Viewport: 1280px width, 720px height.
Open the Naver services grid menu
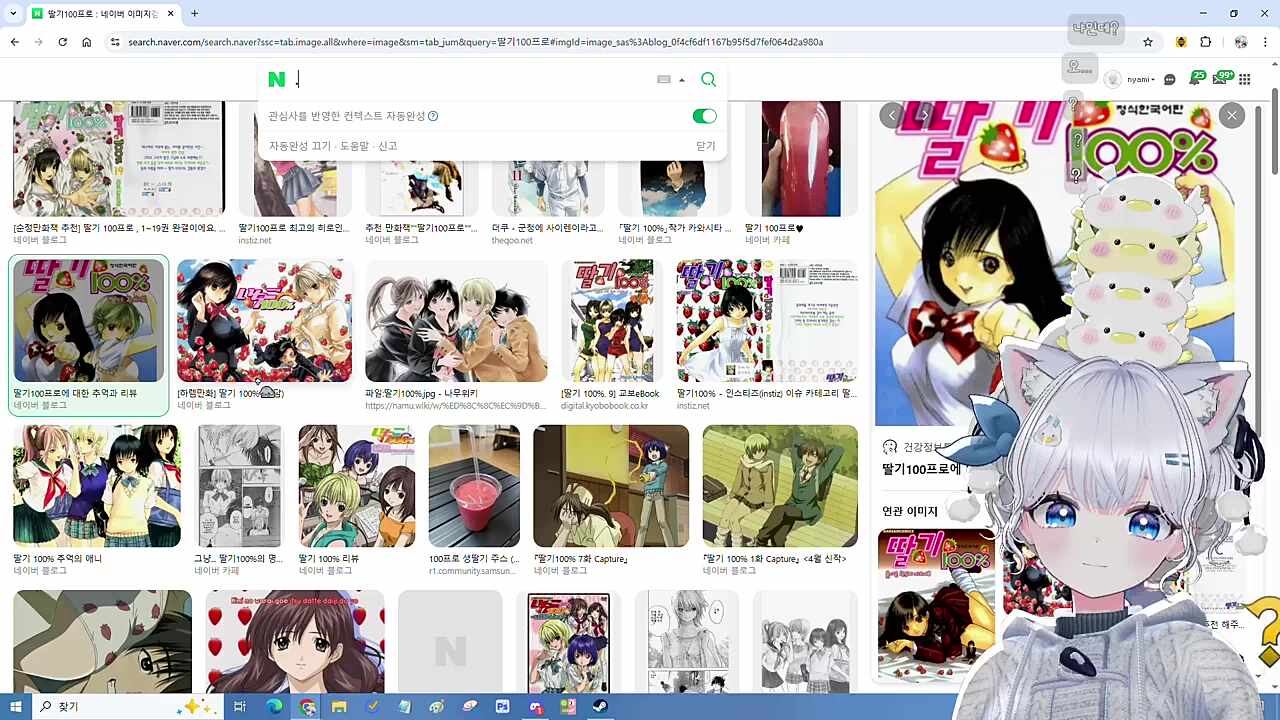coord(1245,79)
